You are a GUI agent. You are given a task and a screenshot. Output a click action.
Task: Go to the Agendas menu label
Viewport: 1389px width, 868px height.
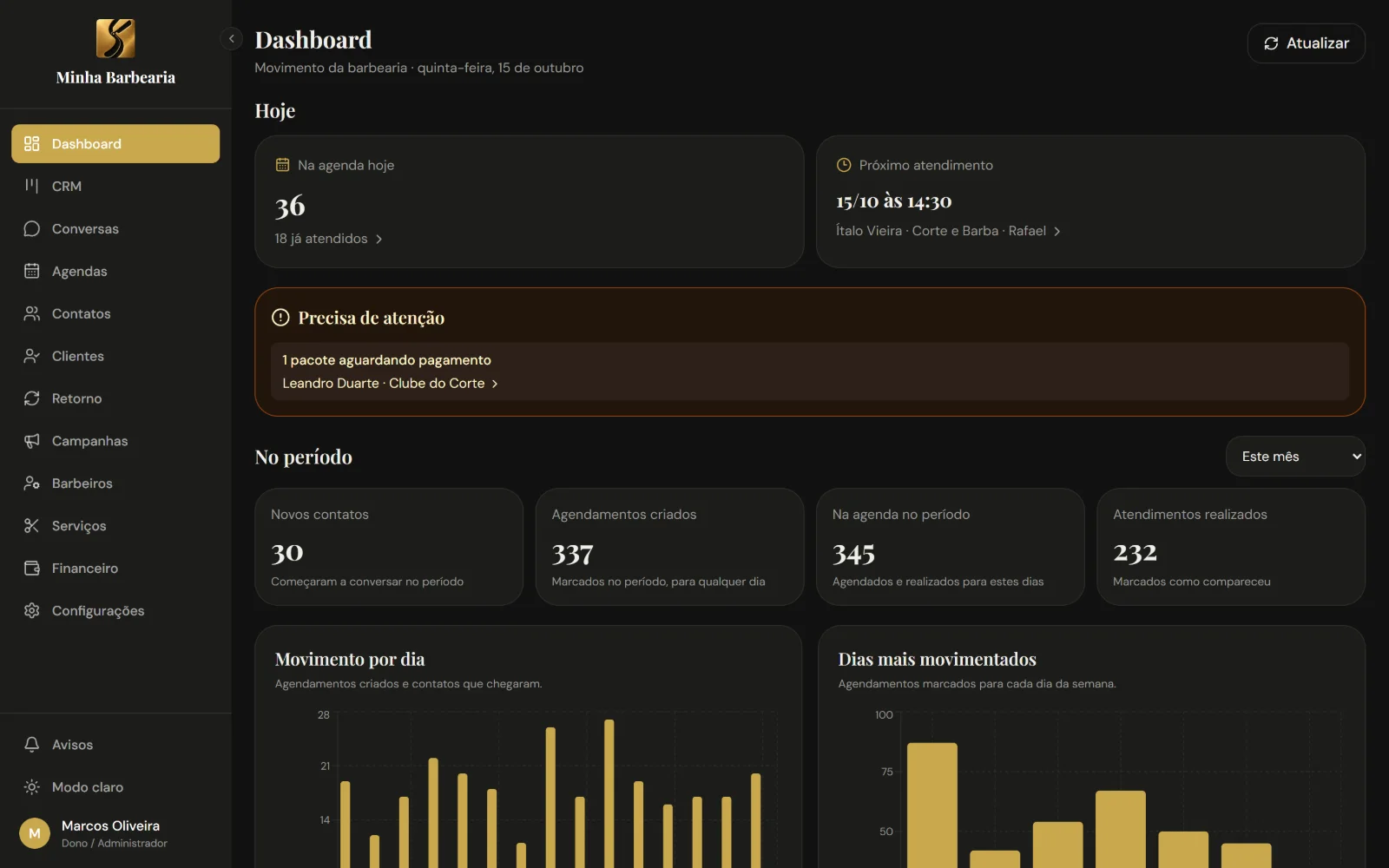80,271
